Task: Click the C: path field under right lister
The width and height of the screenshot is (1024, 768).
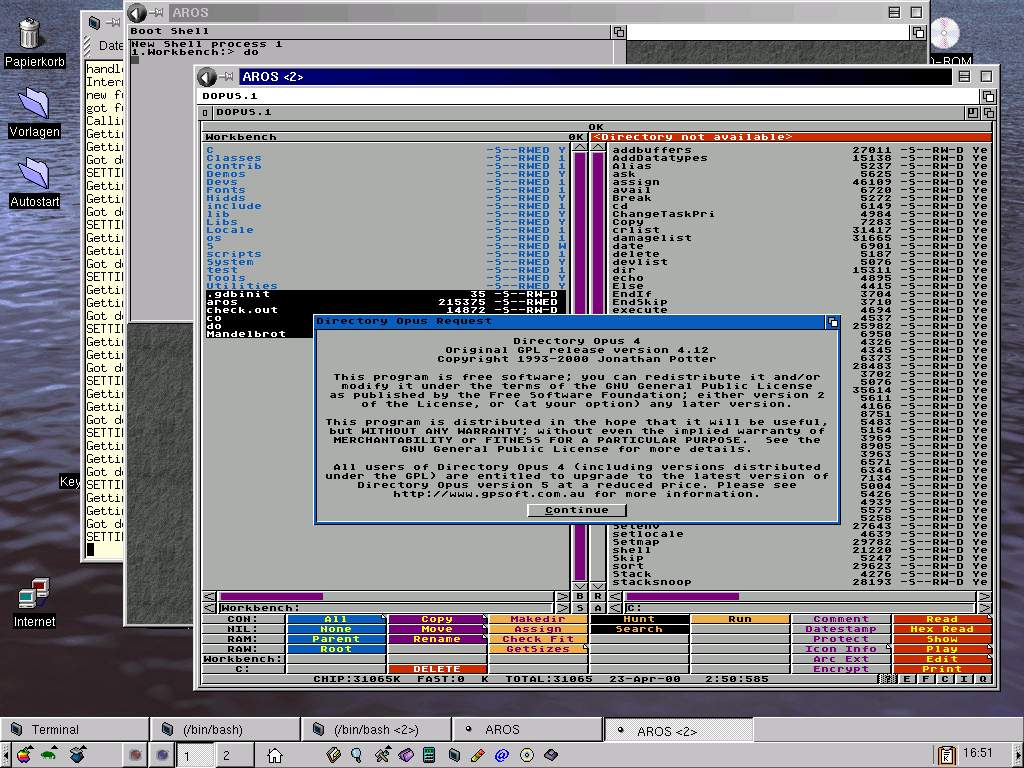Action: click(800, 608)
